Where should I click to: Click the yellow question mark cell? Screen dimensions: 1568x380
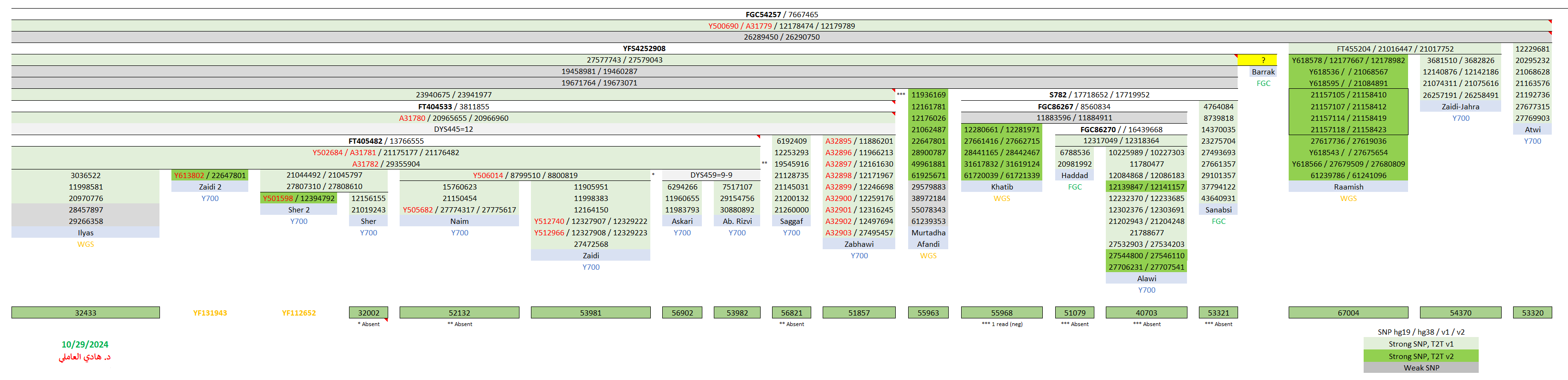point(1262,60)
